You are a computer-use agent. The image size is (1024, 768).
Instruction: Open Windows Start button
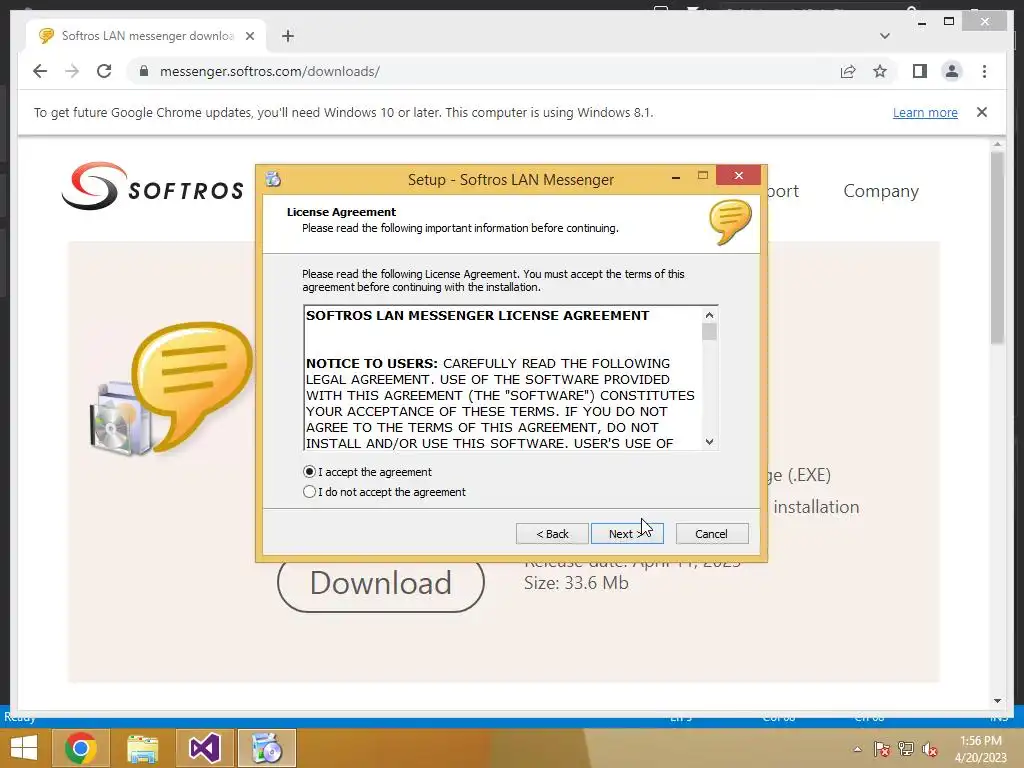24,748
